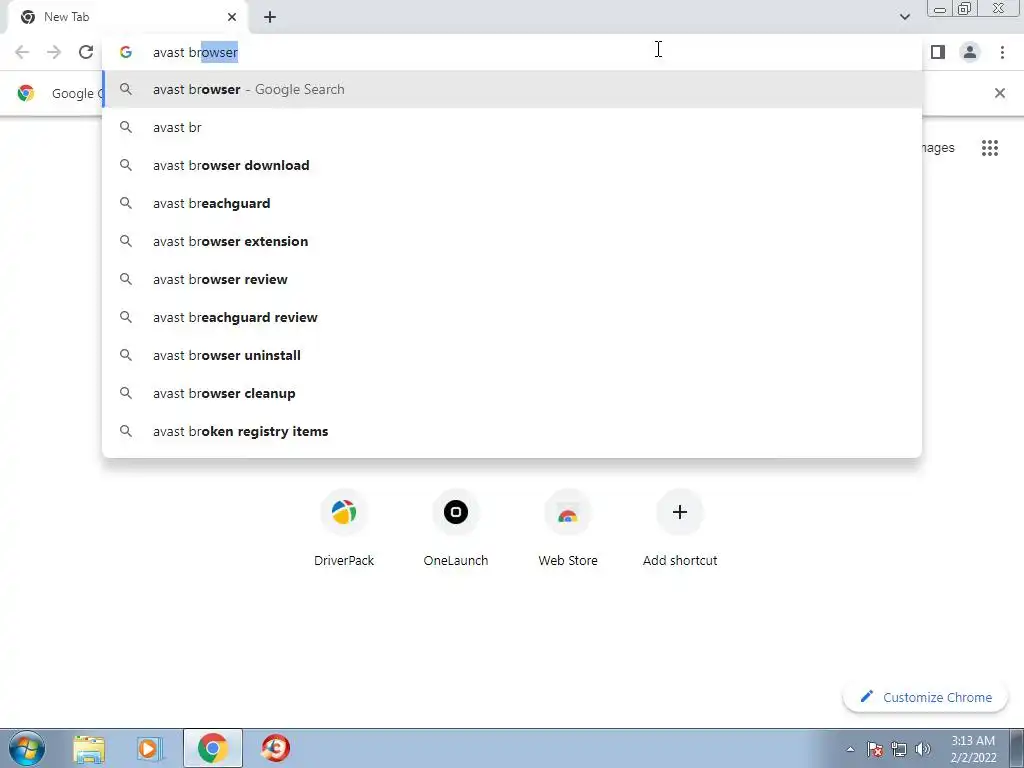Pick 'avast browser download' suggestion
The height and width of the screenshot is (768, 1024).
pyautogui.click(x=512, y=165)
